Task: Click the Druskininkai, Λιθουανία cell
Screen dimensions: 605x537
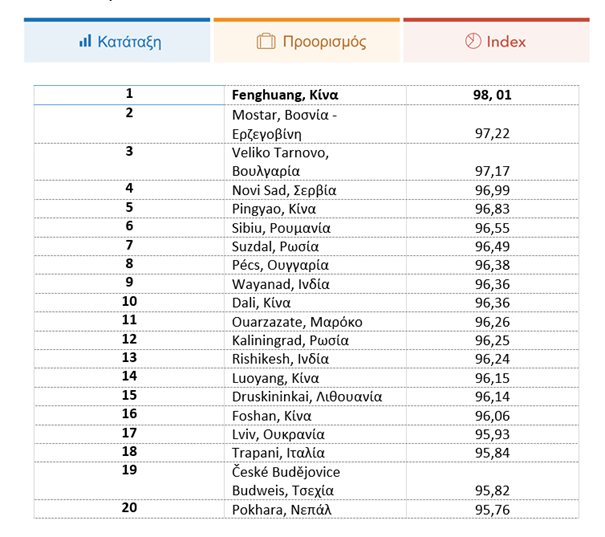Action: coord(315,397)
